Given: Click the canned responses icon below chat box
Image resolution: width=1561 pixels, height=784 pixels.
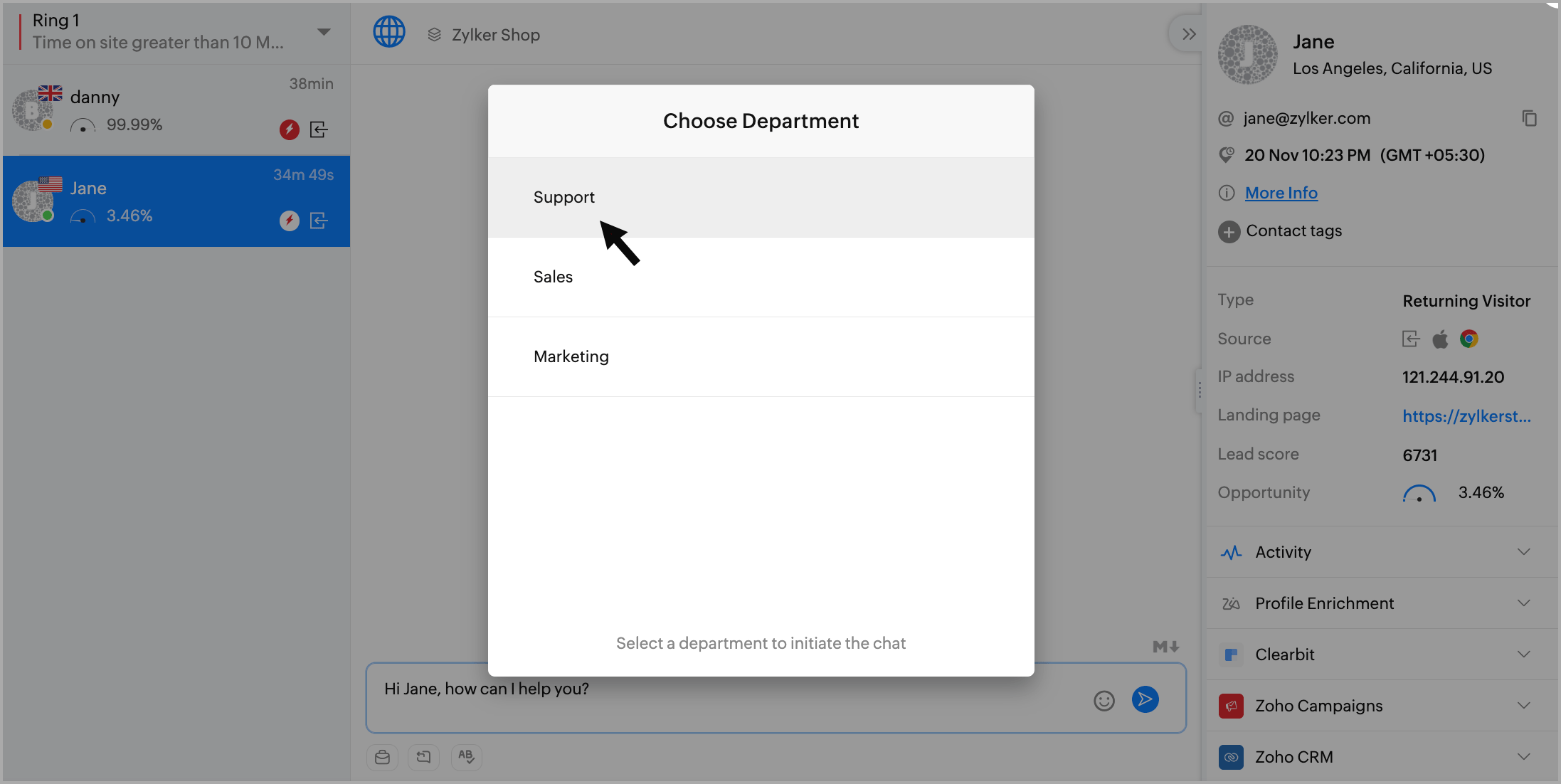Looking at the screenshot, I should [x=383, y=756].
